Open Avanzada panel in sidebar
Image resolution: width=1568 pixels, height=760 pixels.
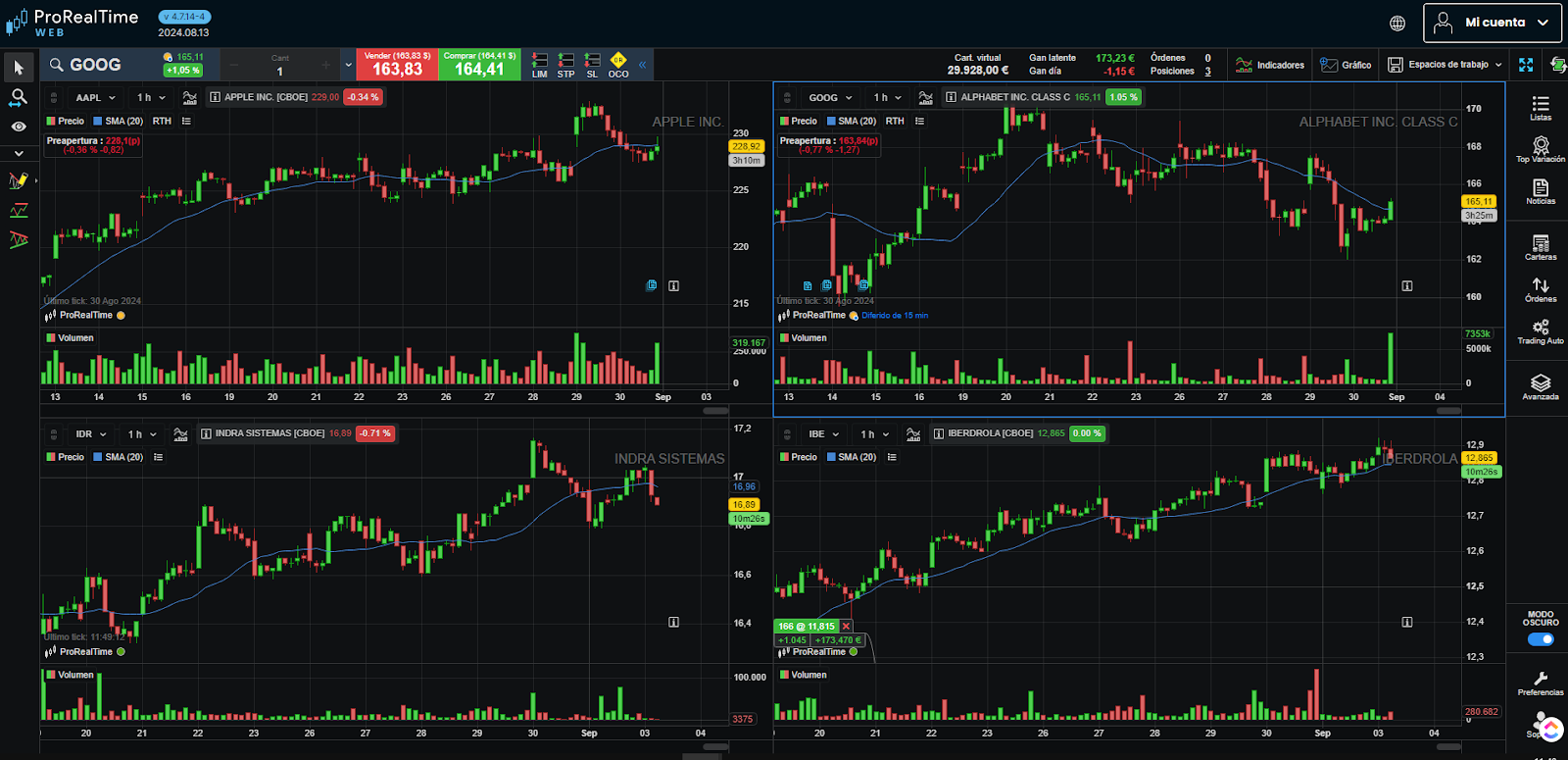coord(1541,386)
